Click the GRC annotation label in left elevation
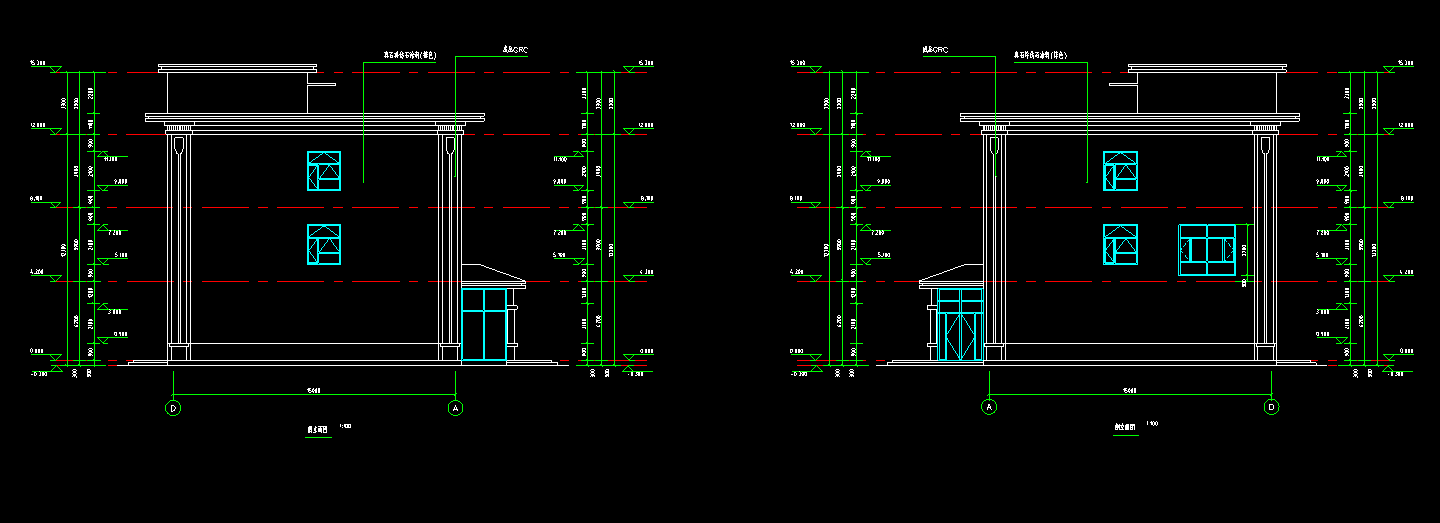This screenshot has height=523, width=1440. coord(513,48)
